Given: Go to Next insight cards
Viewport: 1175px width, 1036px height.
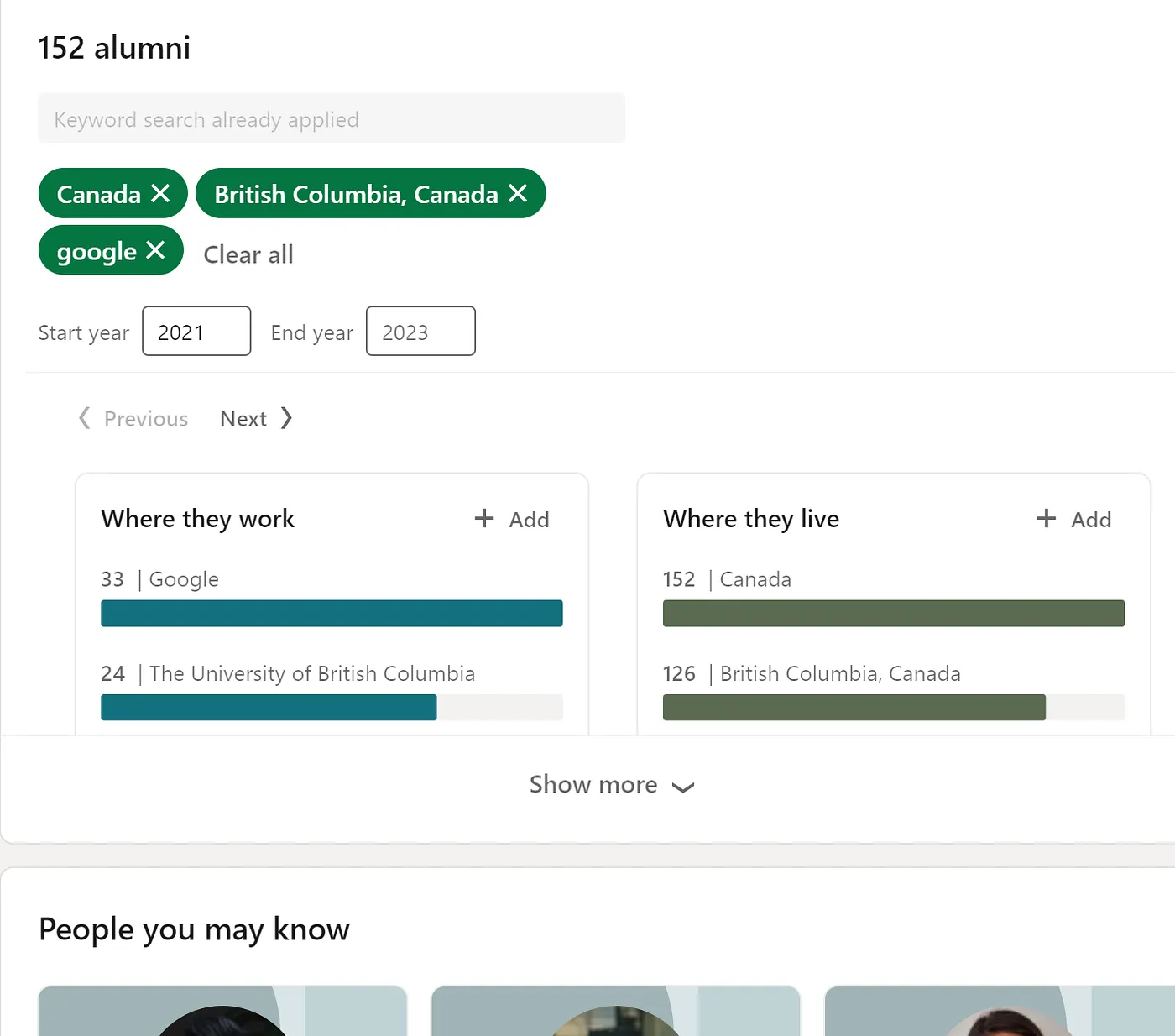Looking at the screenshot, I should tap(256, 418).
